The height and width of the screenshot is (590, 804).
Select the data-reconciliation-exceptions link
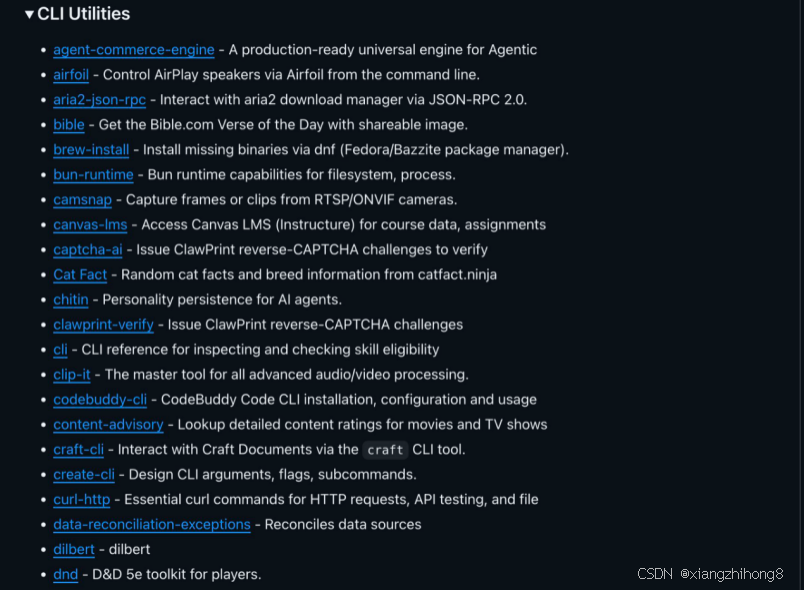tap(151, 525)
